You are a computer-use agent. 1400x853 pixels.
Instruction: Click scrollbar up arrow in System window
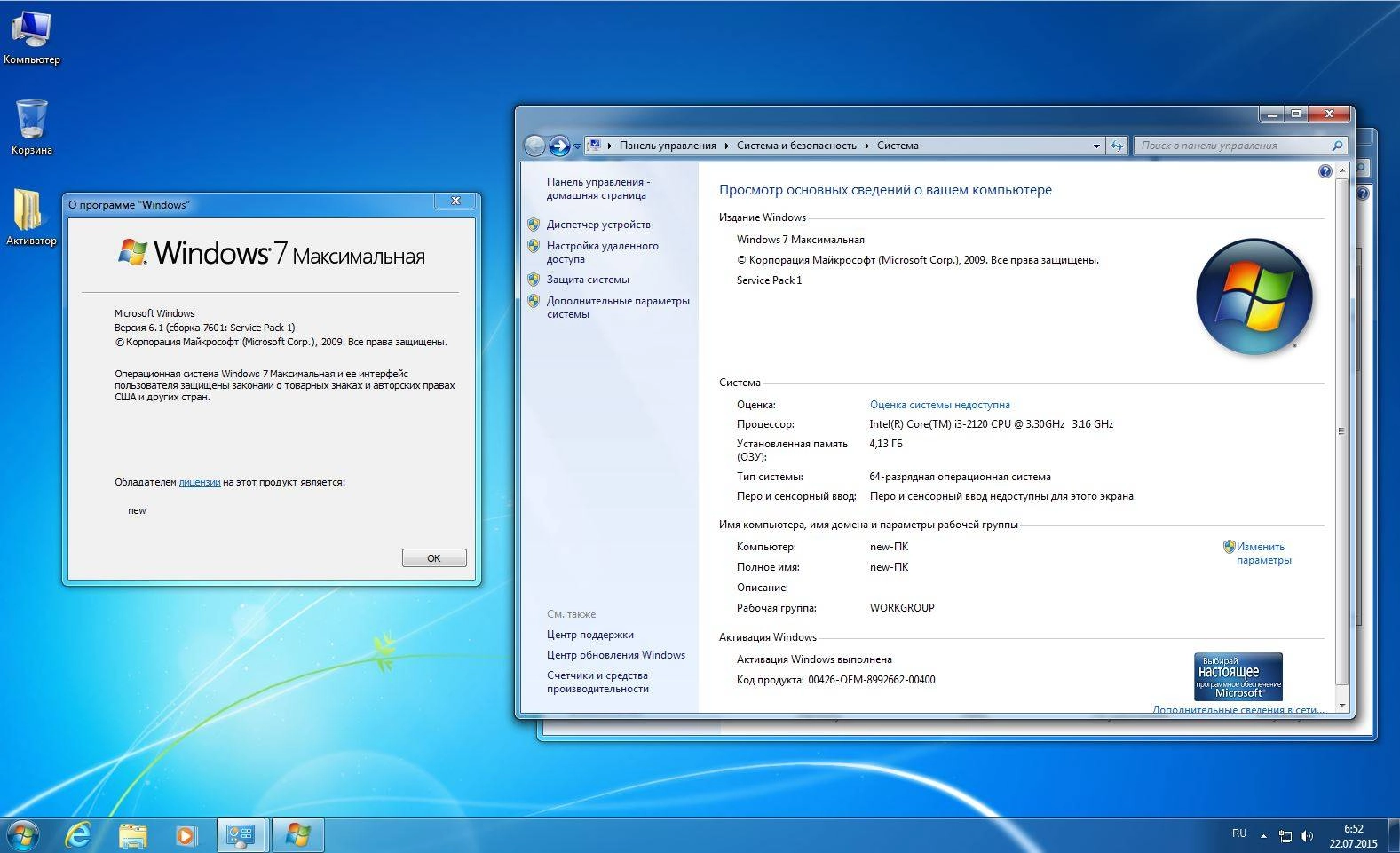click(x=1341, y=170)
